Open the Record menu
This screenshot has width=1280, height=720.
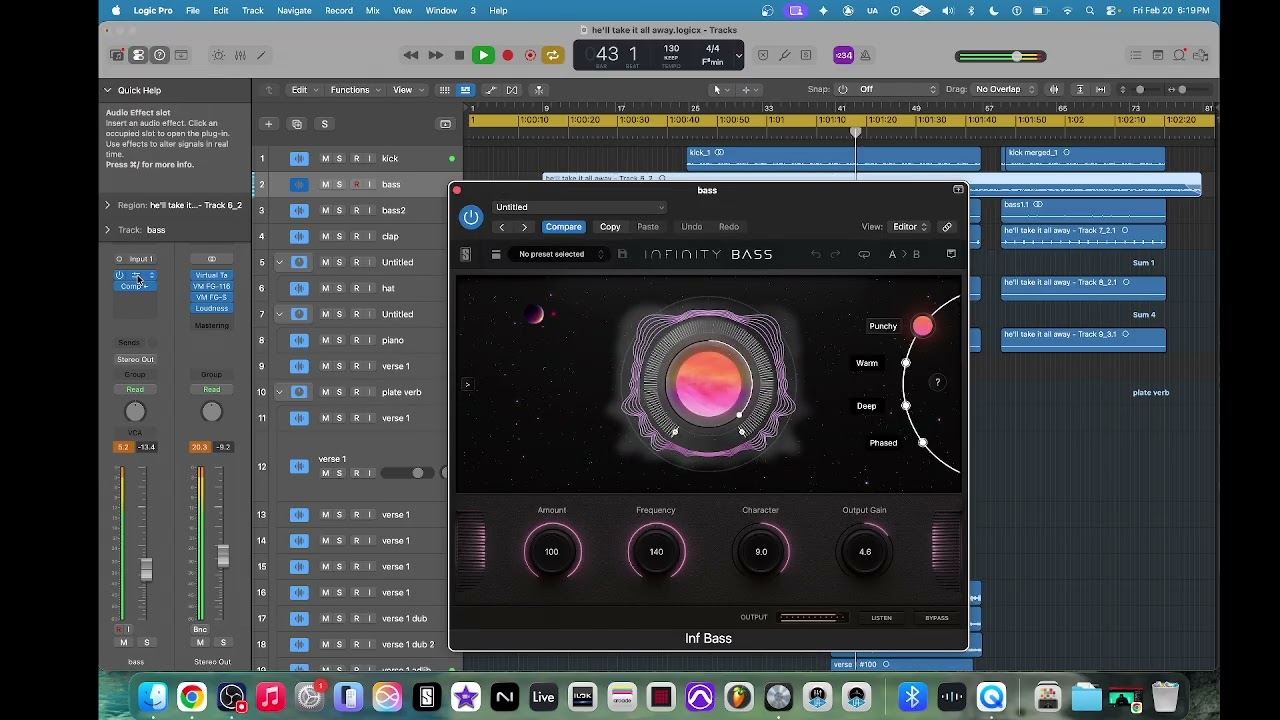coord(339,10)
